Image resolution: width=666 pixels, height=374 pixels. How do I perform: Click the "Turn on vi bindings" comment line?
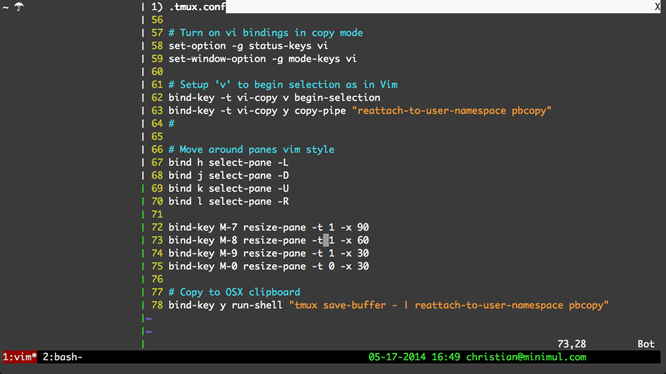(x=266, y=33)
